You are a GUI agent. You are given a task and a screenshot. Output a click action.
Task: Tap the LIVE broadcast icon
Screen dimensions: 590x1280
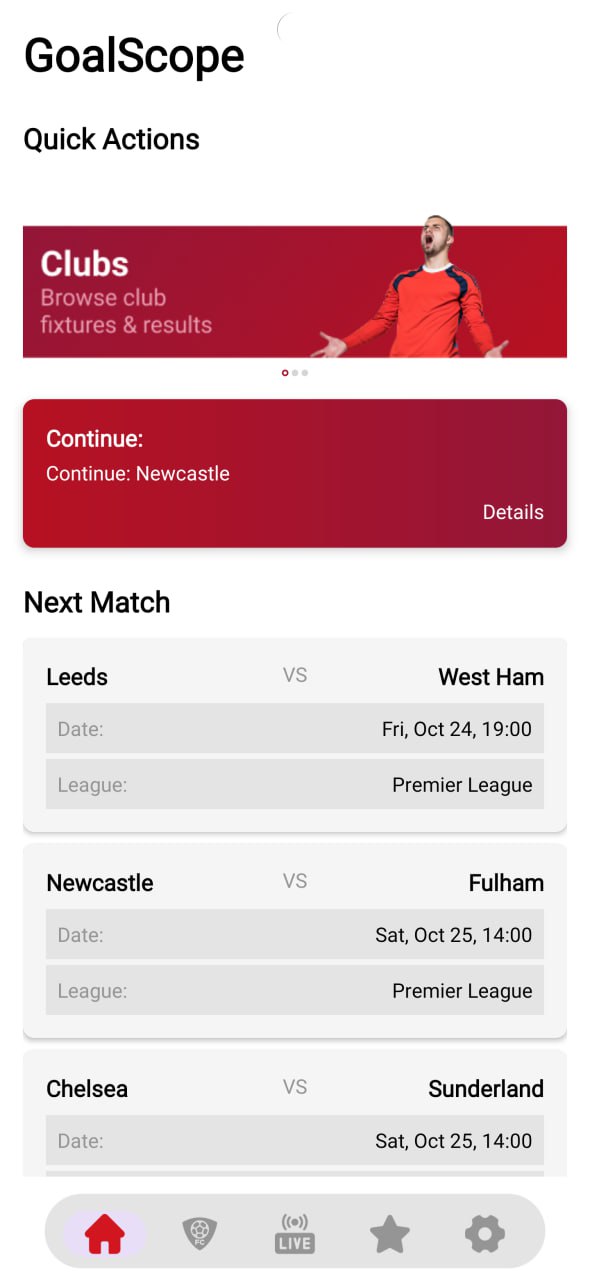(x=294, y=1233)
